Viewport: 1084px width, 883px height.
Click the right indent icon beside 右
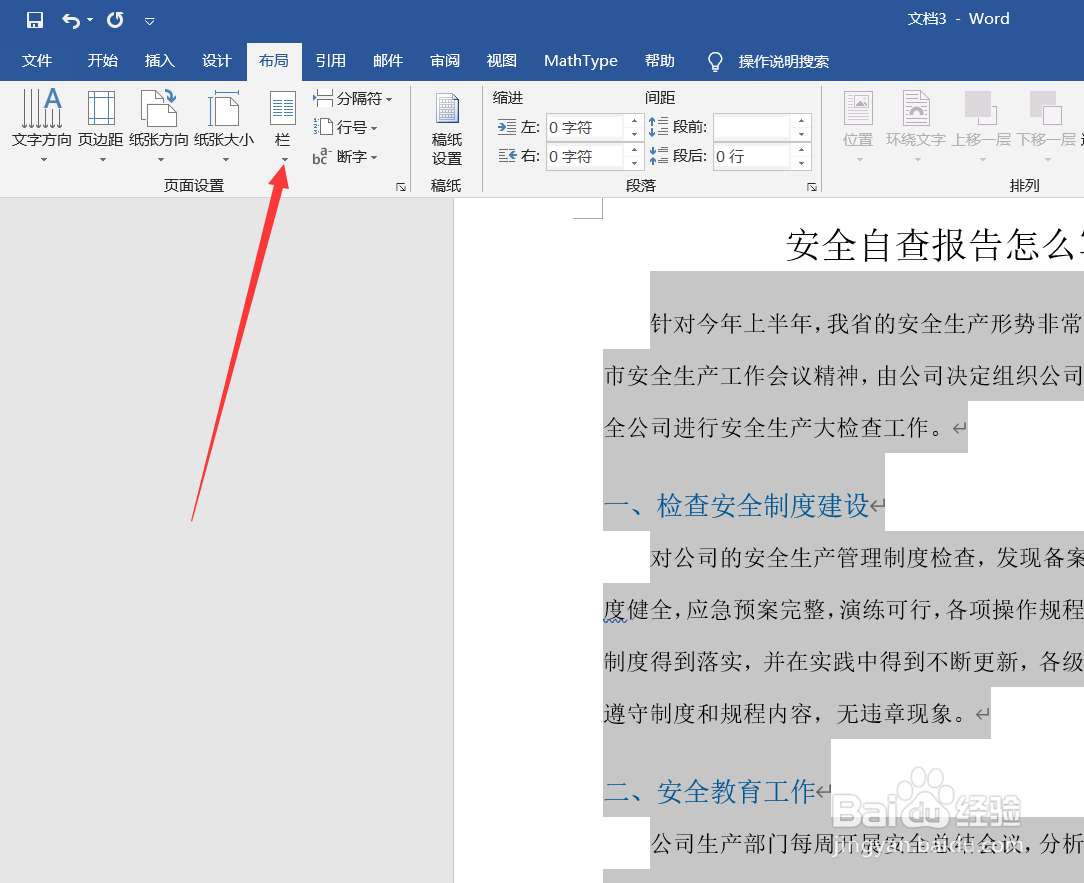507,156
